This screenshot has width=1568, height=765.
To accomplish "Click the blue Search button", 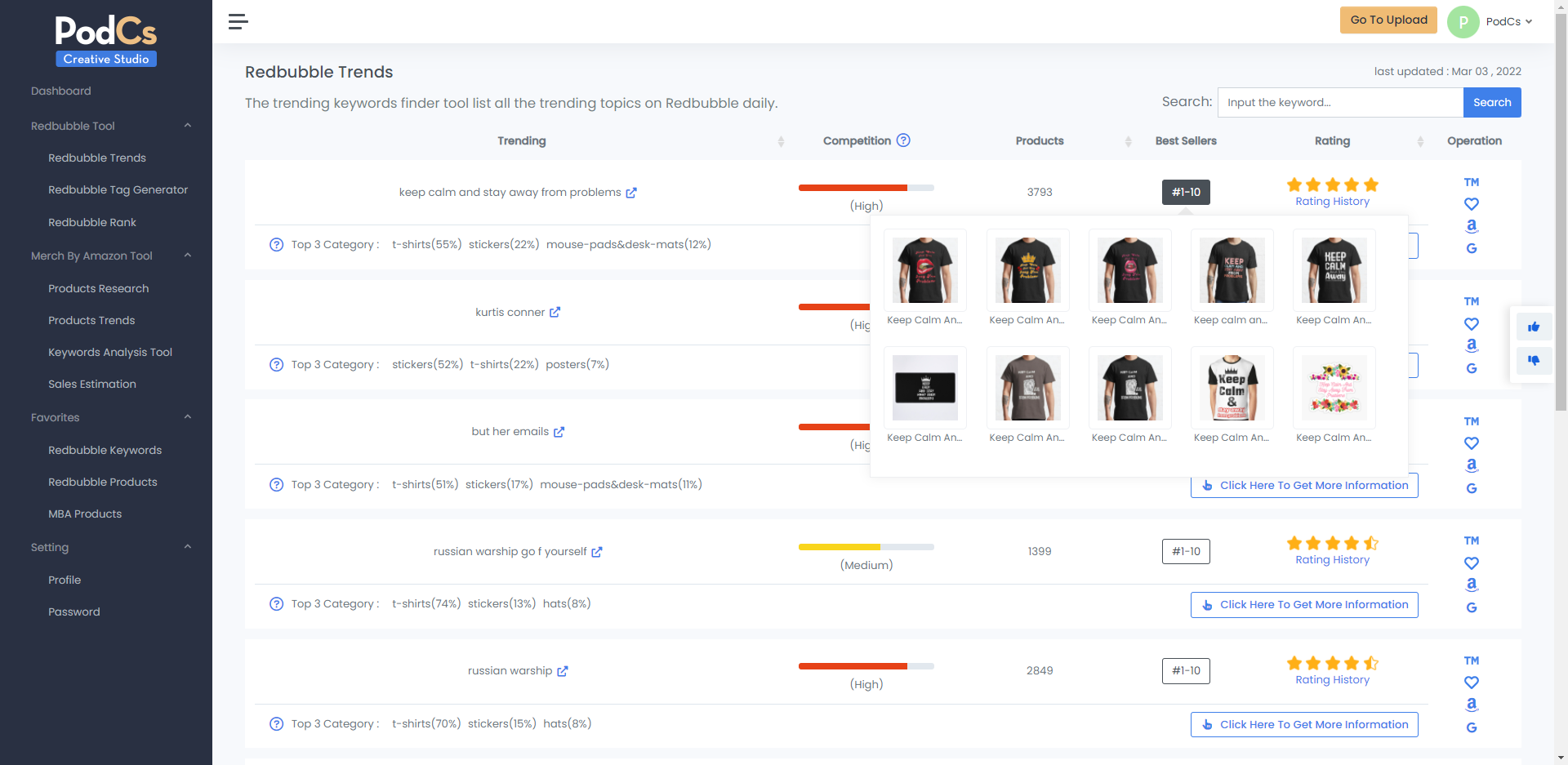I will pyautogui.click(x=1492, y=102).
